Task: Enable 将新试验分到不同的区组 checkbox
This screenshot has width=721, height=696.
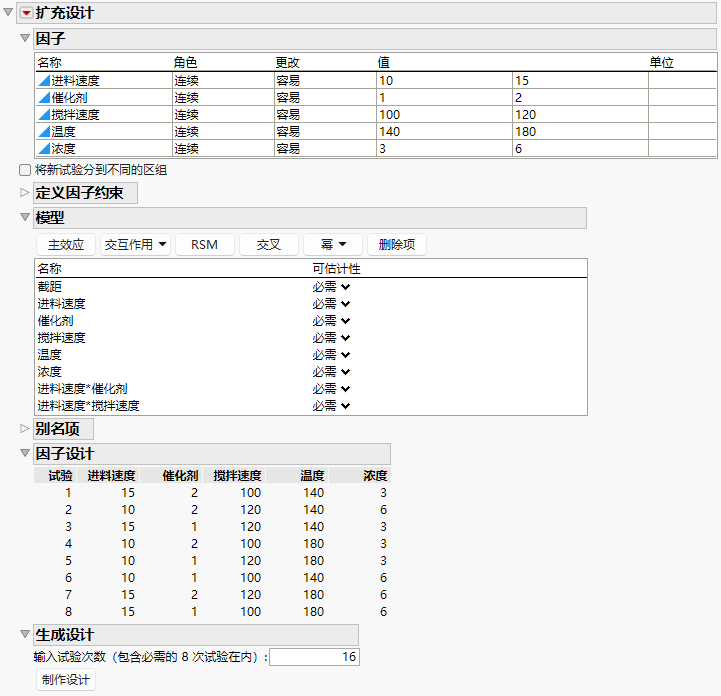Action: (25, 170)
